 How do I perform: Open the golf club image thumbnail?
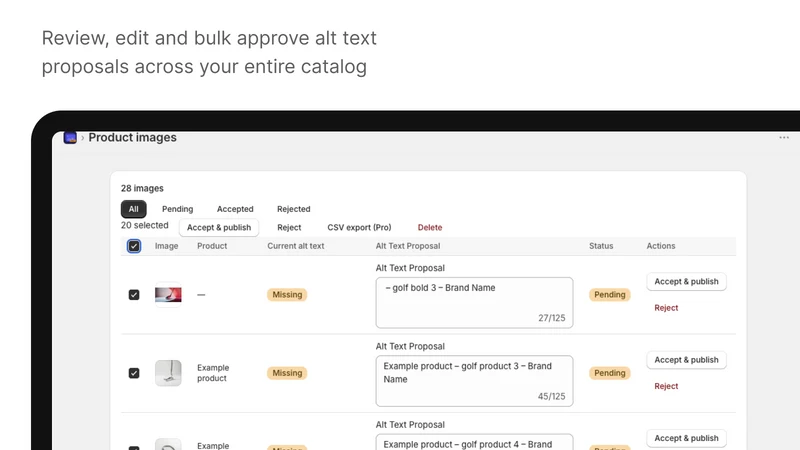point(168,373)
